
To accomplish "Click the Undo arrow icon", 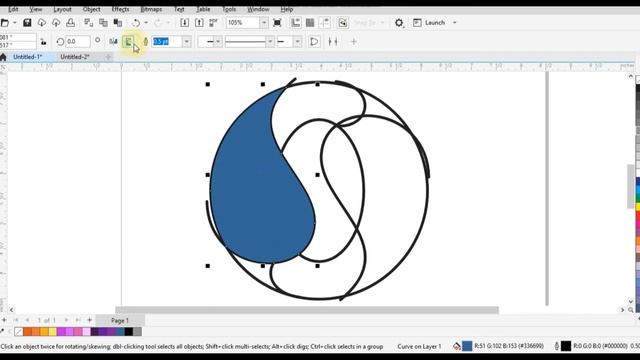I will (x=136, y=23).
